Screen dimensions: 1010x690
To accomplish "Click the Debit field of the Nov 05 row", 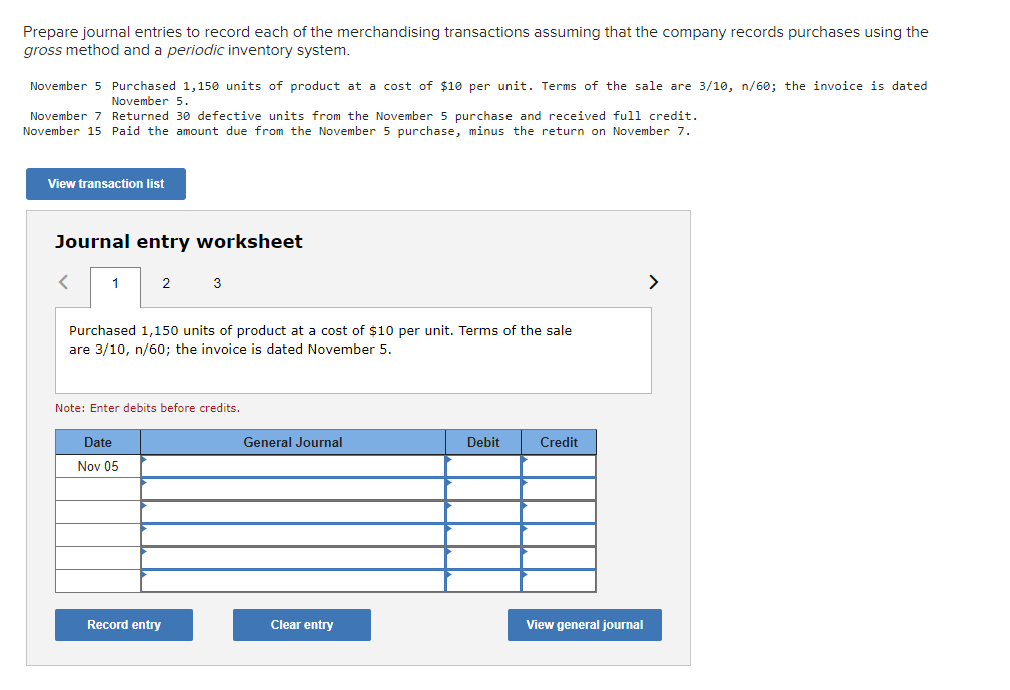I will coord(483,464).
